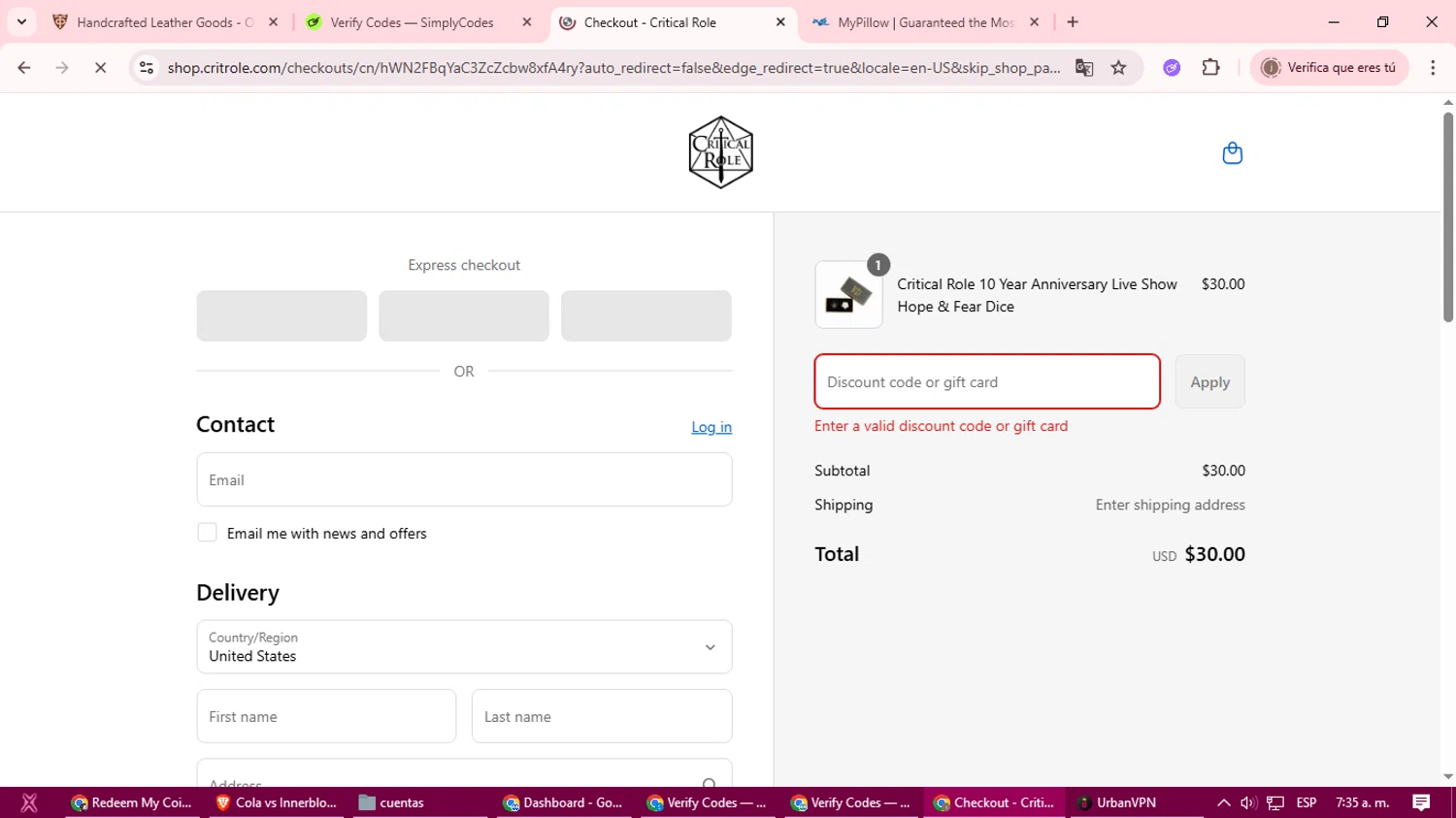Click the third Express checkout placeholder button
1456x818 pixels.
click(646, 315)
